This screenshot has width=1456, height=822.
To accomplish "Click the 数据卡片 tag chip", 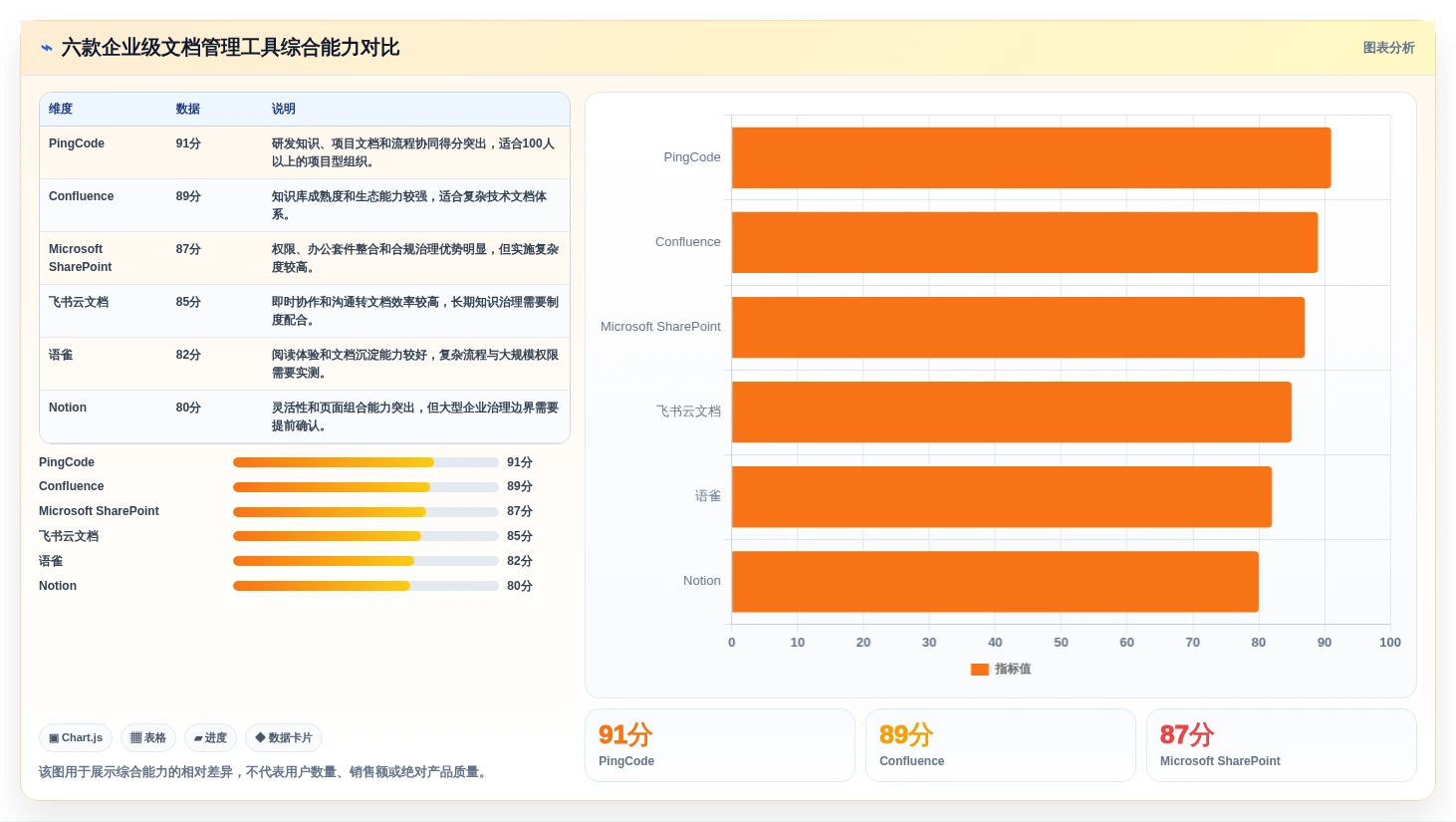I will click(284, 738).
